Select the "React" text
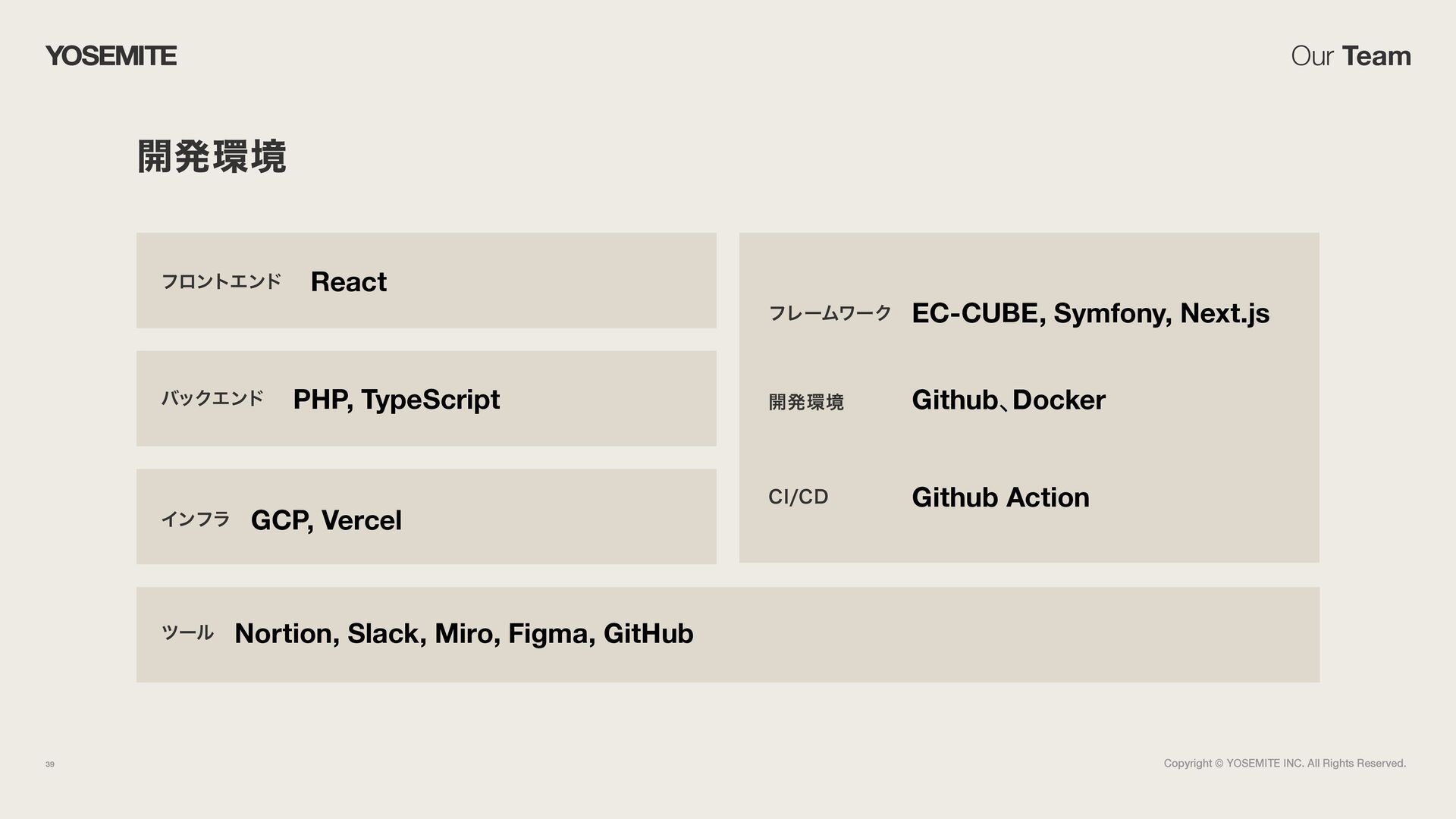The image size is (1456, 819). (x=349, y=282)
